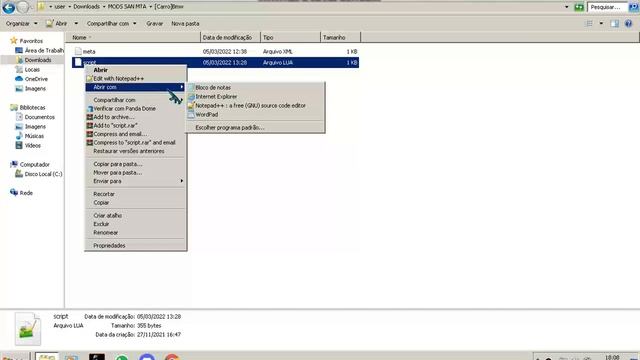Viewport: 640px width, 360px height.
Task: Choose Criar atalho
Action: tap(107, 216)
